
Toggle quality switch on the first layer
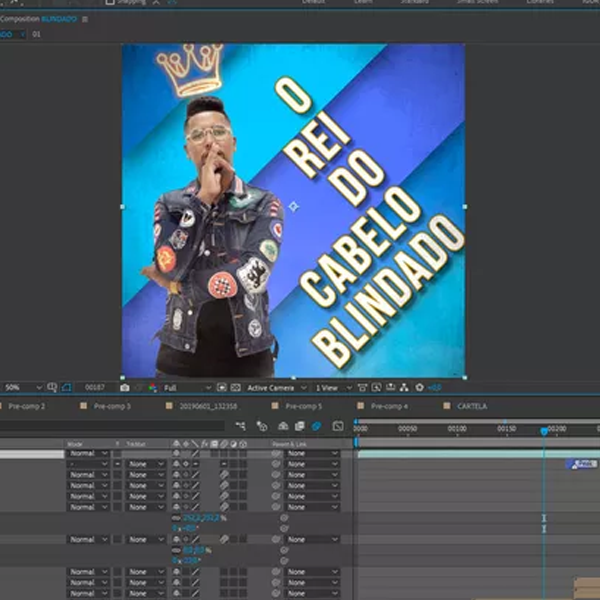coord(196,454)
